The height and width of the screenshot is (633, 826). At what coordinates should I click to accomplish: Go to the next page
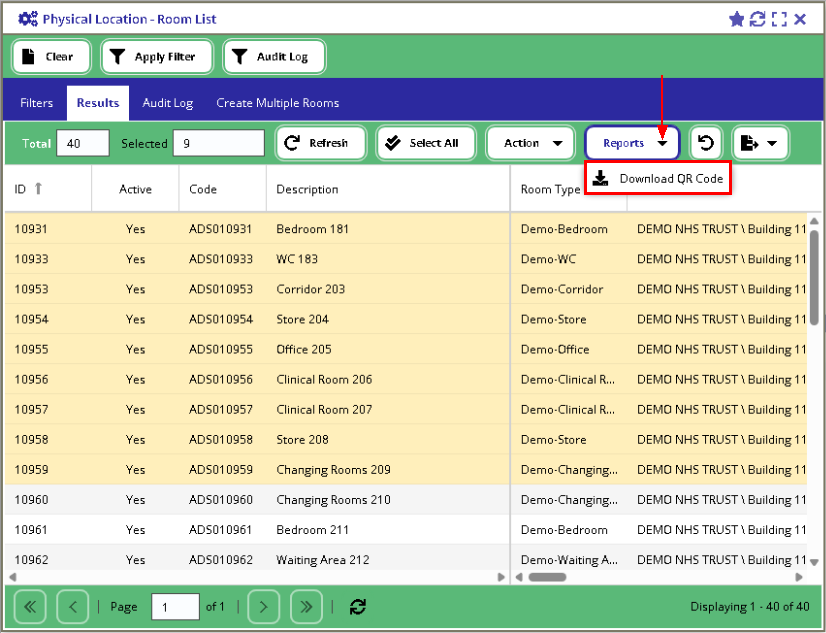point(263,607)
